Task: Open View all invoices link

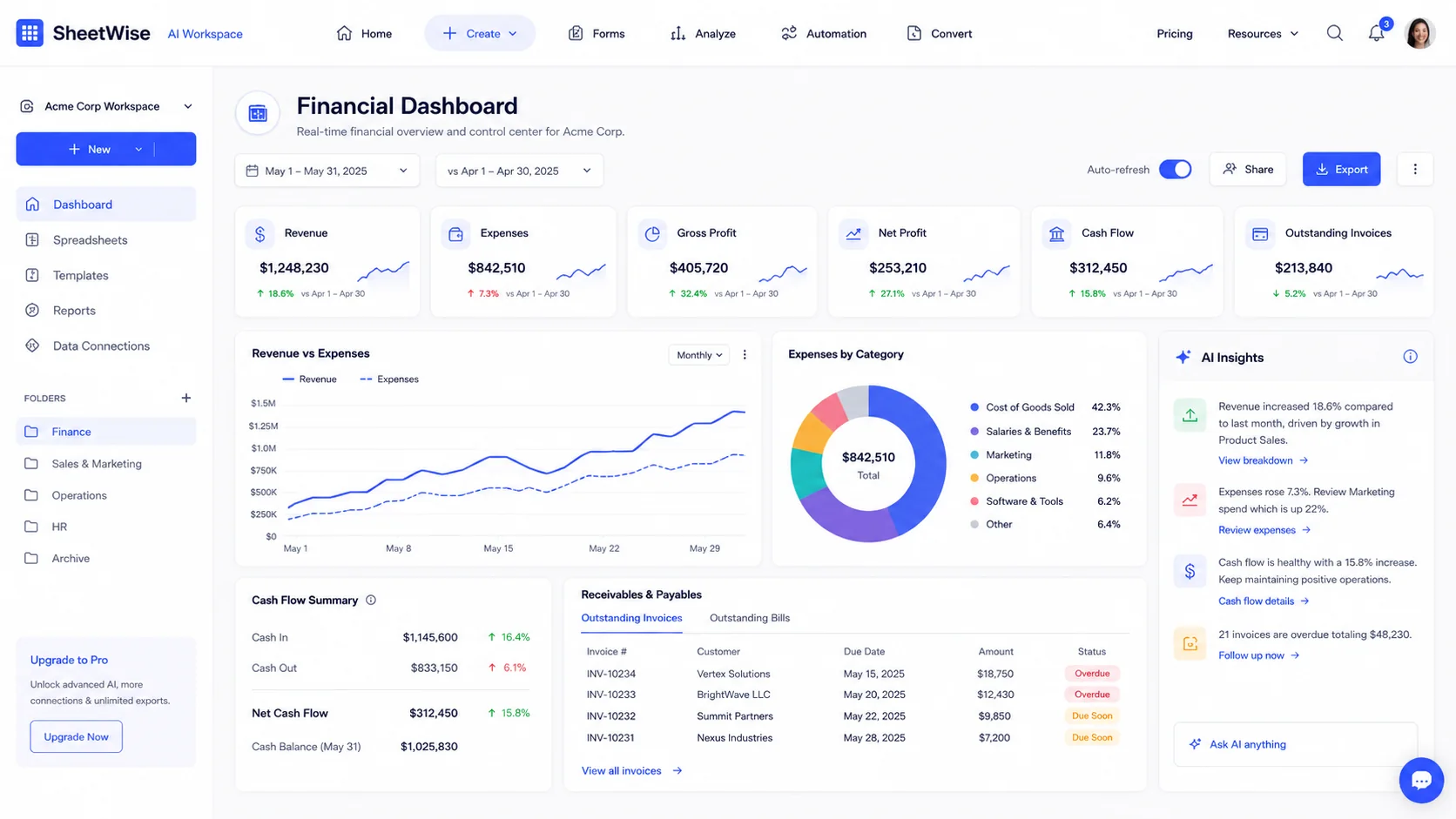Action: tap(631, 770)
